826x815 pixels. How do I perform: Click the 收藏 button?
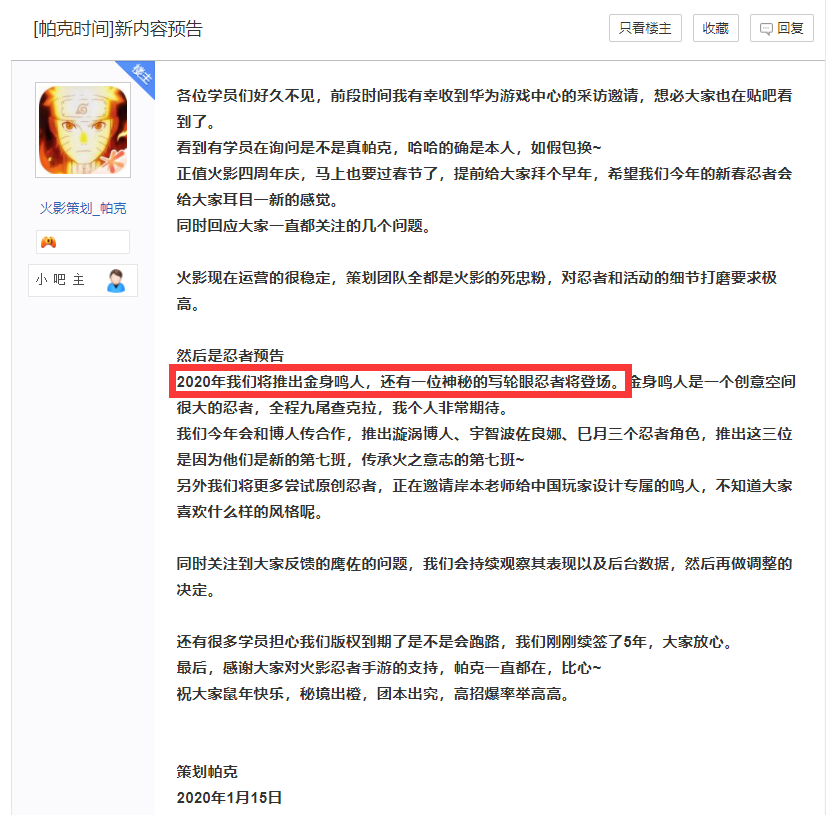[x=715, y=28]
